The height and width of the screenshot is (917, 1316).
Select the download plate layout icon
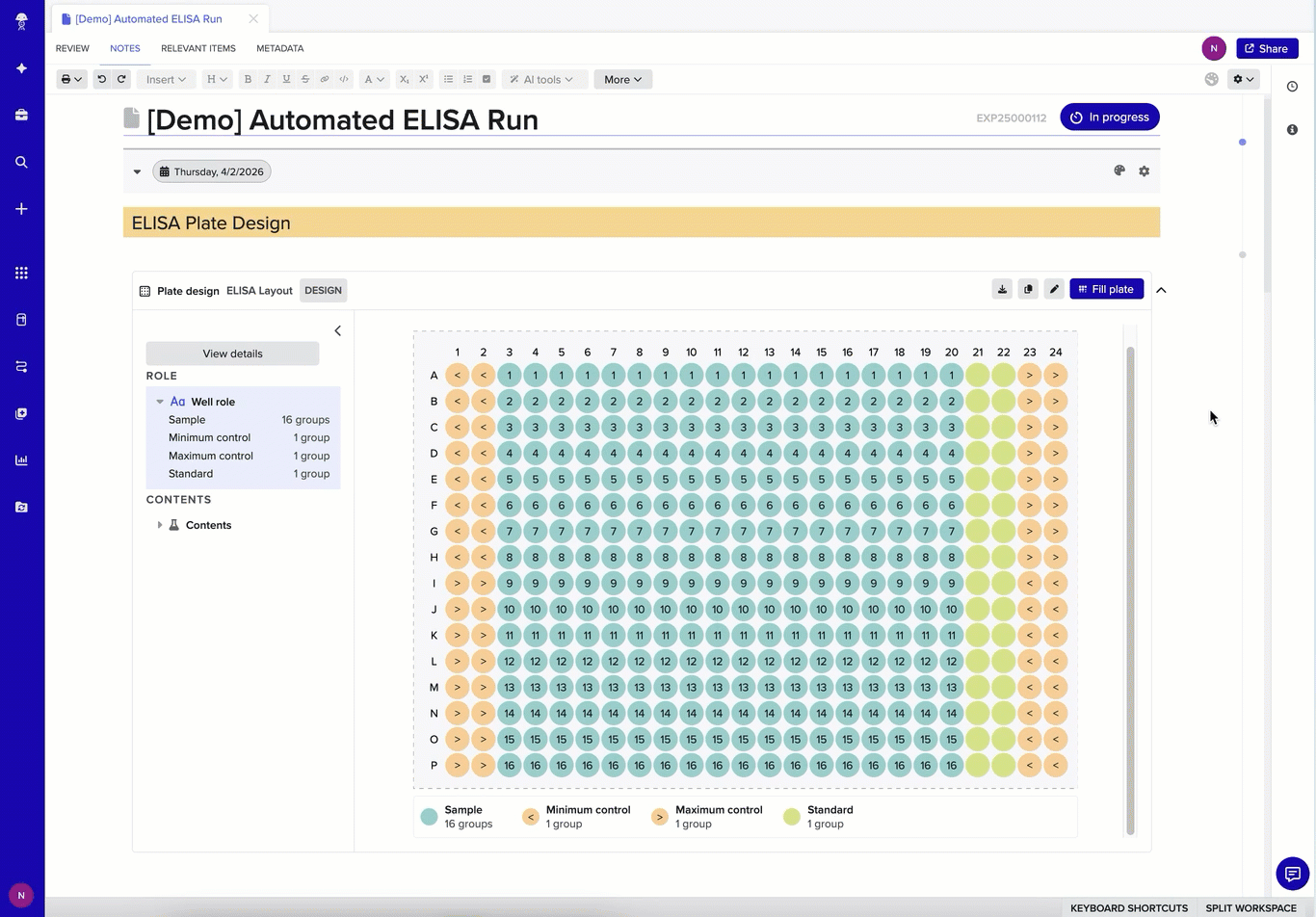1002,289
